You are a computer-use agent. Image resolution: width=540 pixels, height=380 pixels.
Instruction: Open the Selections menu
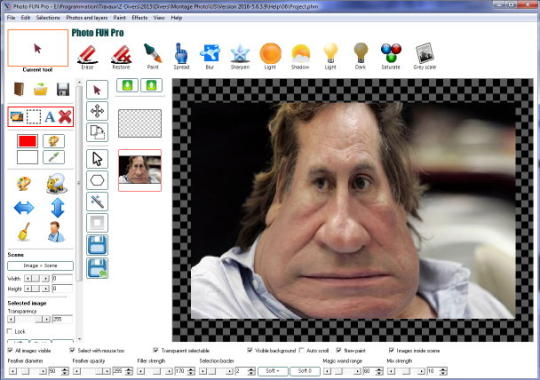(48, 18)
